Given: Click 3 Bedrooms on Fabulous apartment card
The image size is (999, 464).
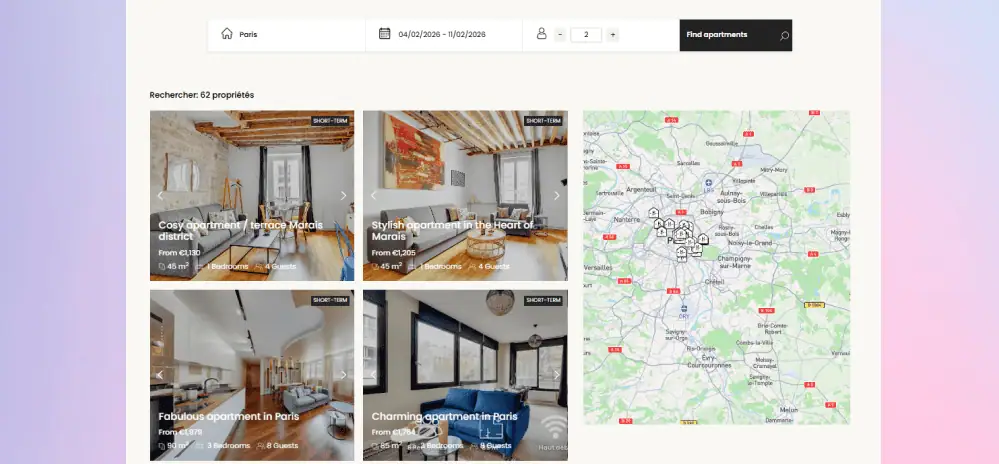Looking at the screenshot, I should 227,446.
